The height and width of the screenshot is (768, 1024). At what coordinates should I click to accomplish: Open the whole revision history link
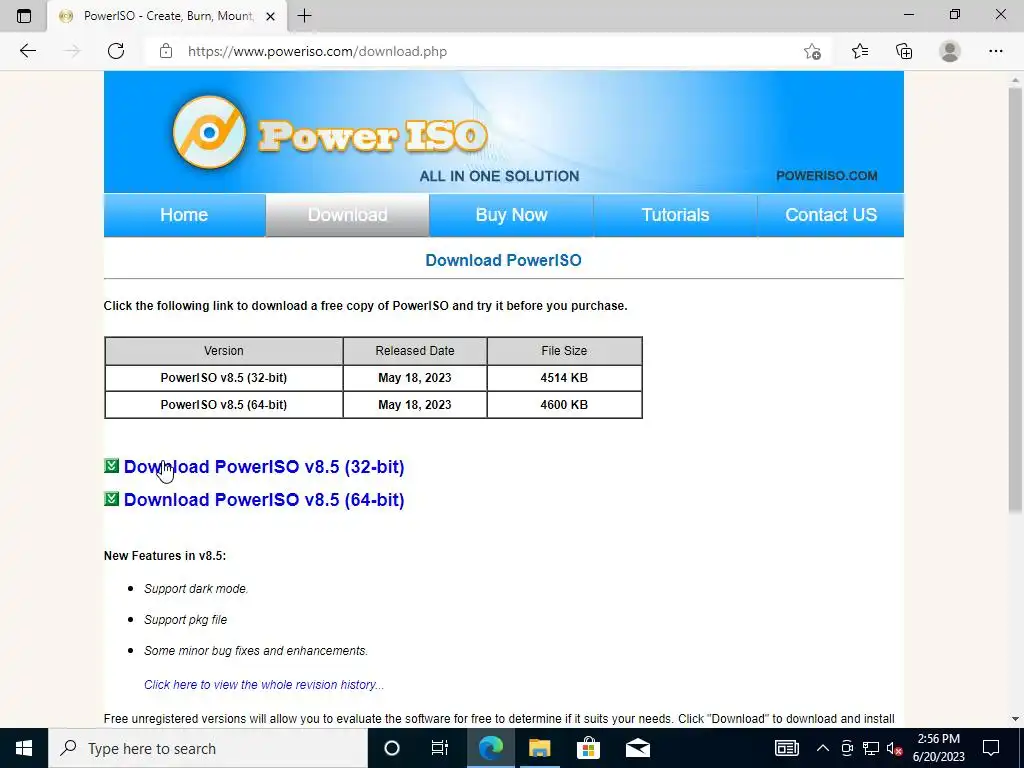[264, 684]
